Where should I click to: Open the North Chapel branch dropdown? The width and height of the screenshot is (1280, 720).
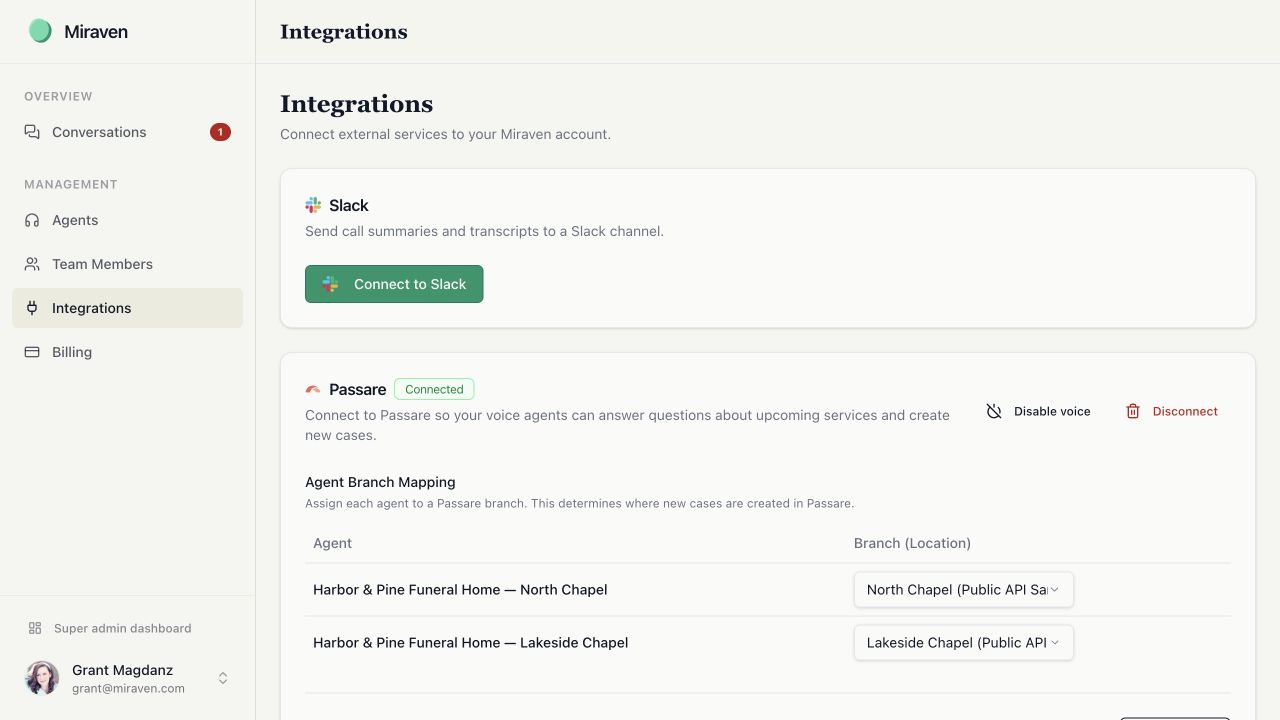(963, 590)
